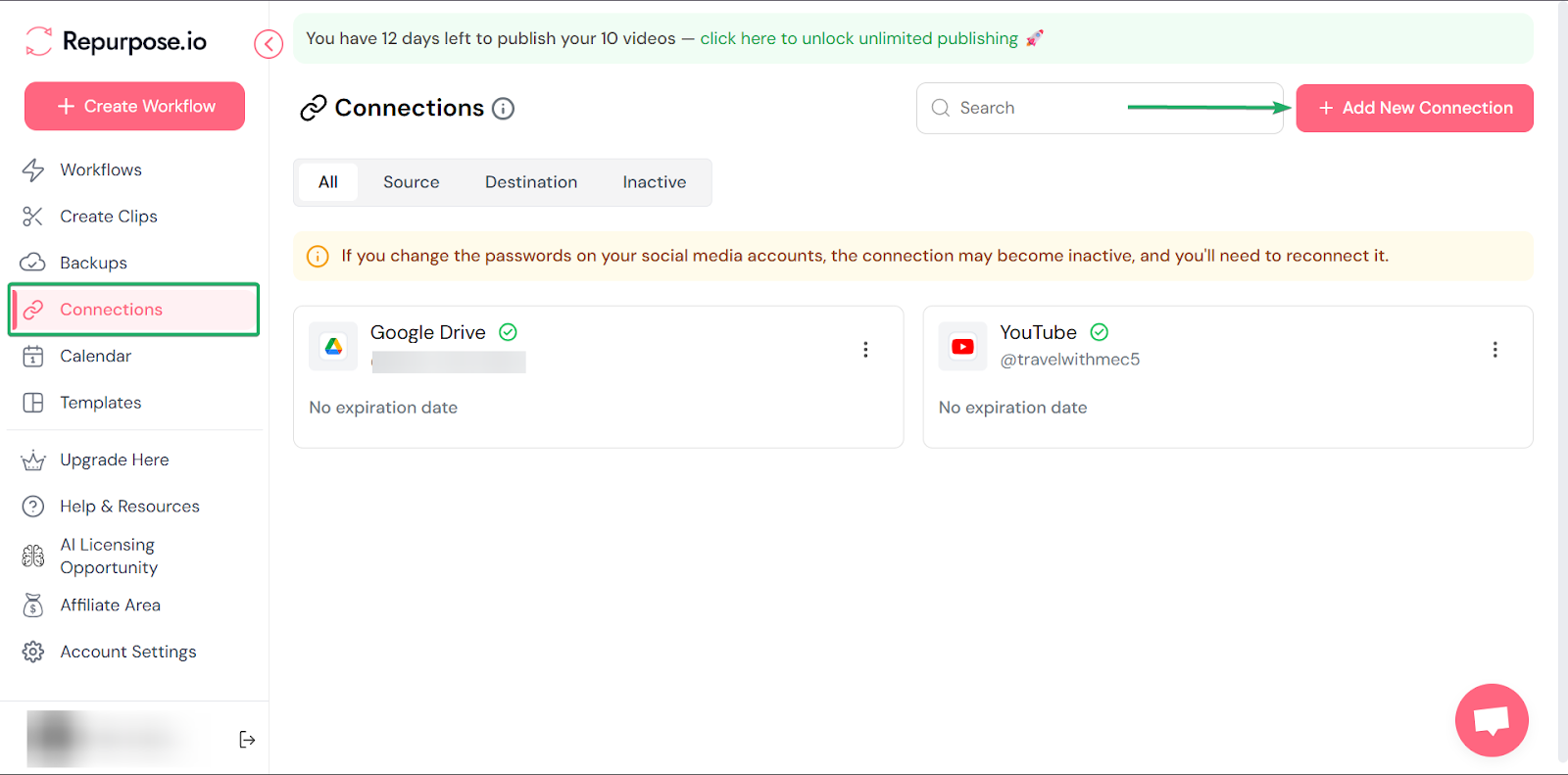Screen dimensions: 1568x775
Task: Click the Repurpose.io logo
Action: 116,41
